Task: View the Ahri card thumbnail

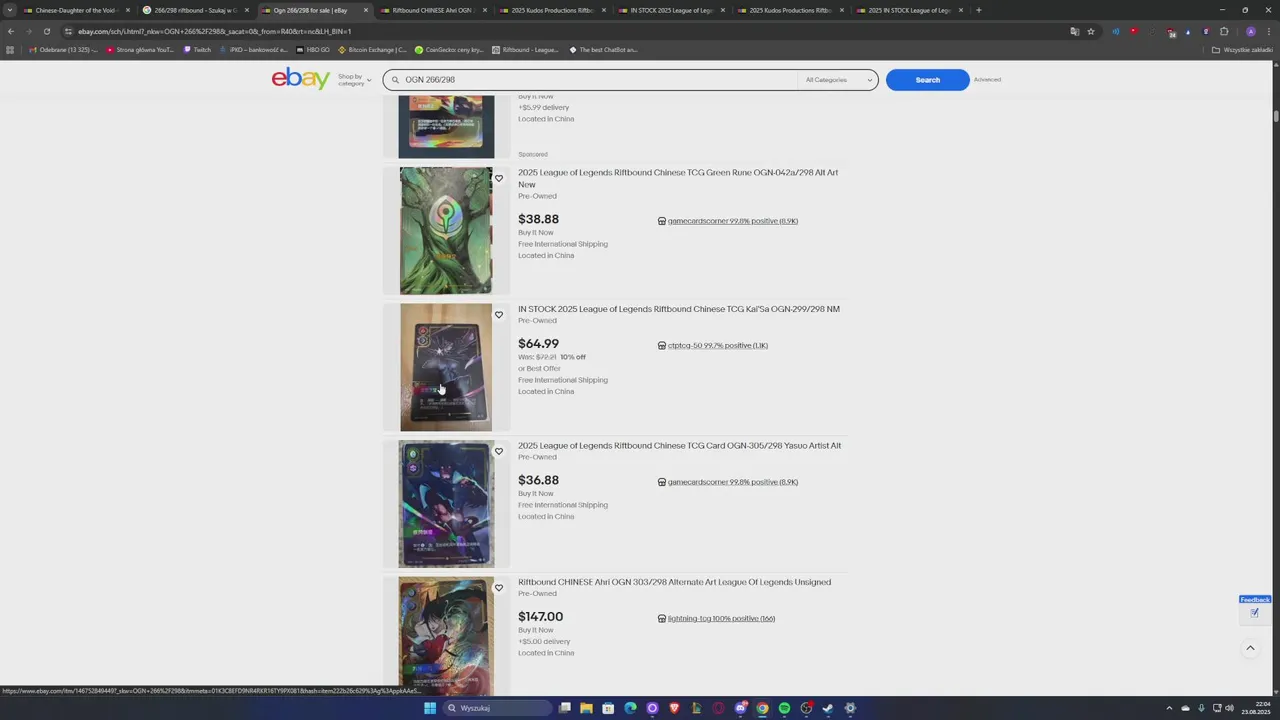Action: pyautogui.click(x=446, y=636)
